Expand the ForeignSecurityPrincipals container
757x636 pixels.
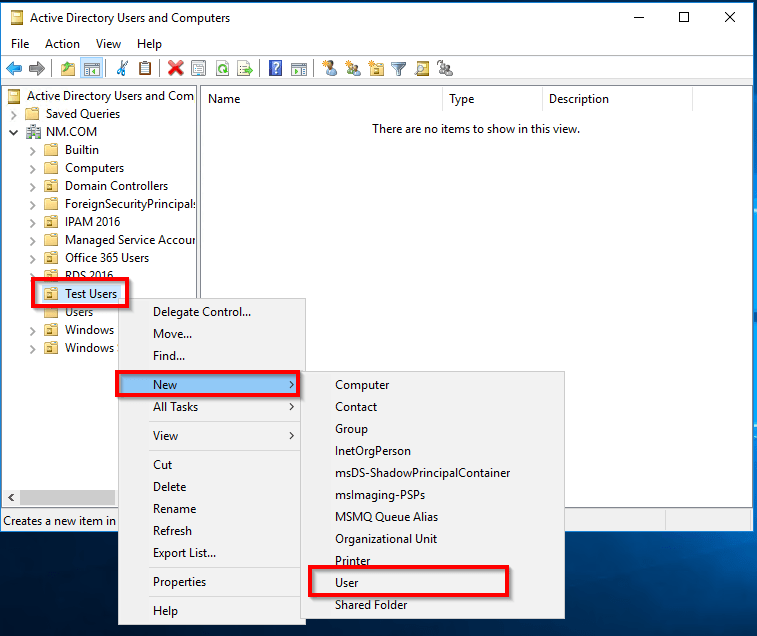click(32, 205)
